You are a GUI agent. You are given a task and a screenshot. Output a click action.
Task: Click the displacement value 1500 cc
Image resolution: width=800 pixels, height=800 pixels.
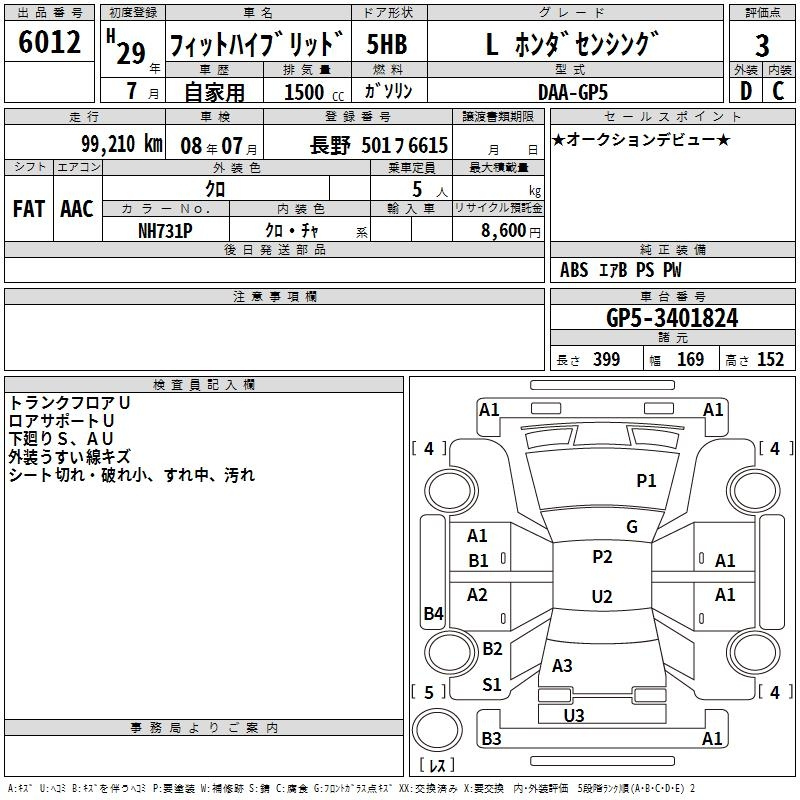coord(314,92)
